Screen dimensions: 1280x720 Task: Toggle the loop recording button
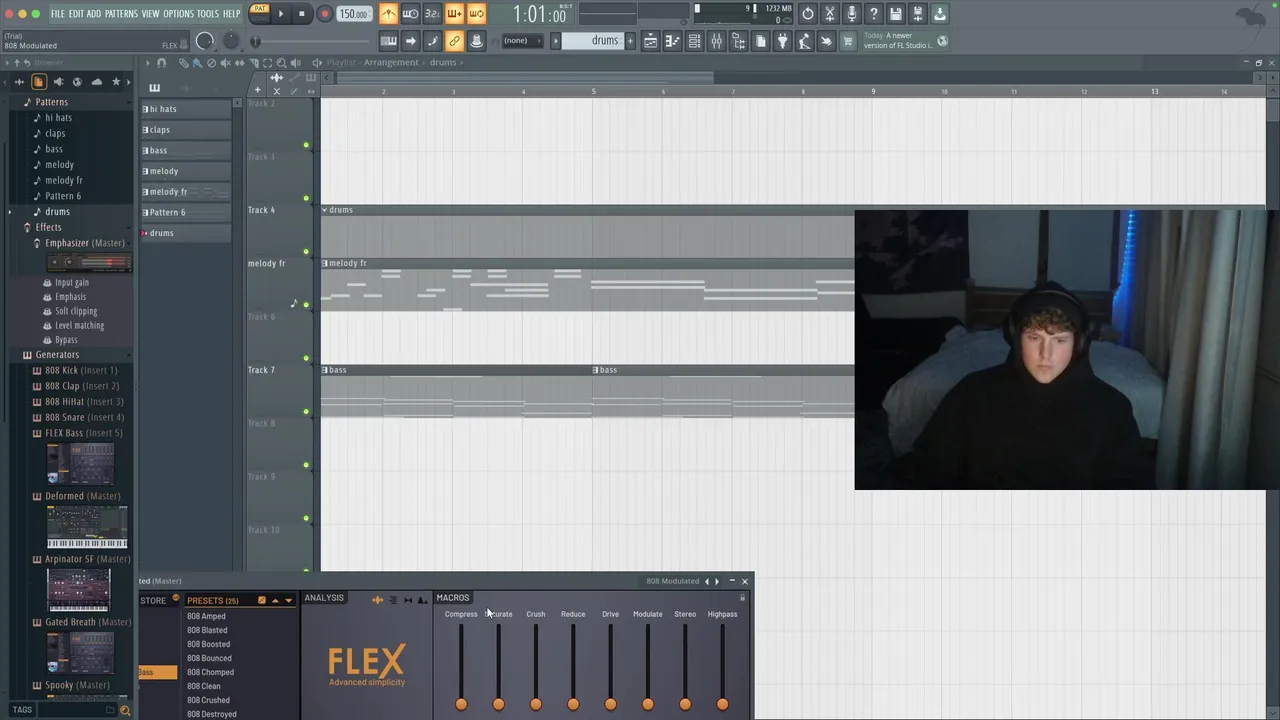[x=476, y=14]
